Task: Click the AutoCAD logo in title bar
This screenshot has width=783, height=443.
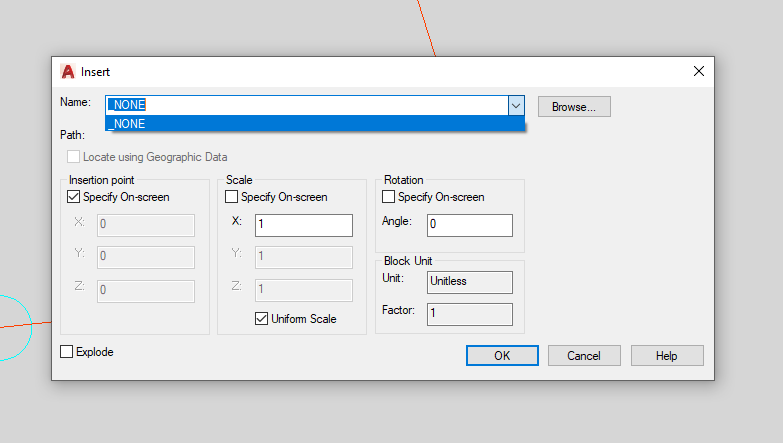Action: tap(68, 72)
